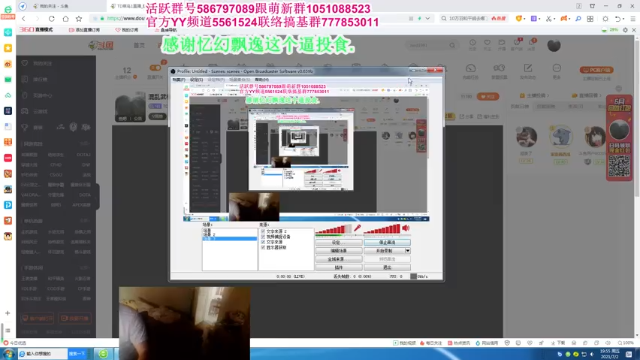Open the green cloud sidebar icon
The image size is (640, 360).
[x=8, y=95]
